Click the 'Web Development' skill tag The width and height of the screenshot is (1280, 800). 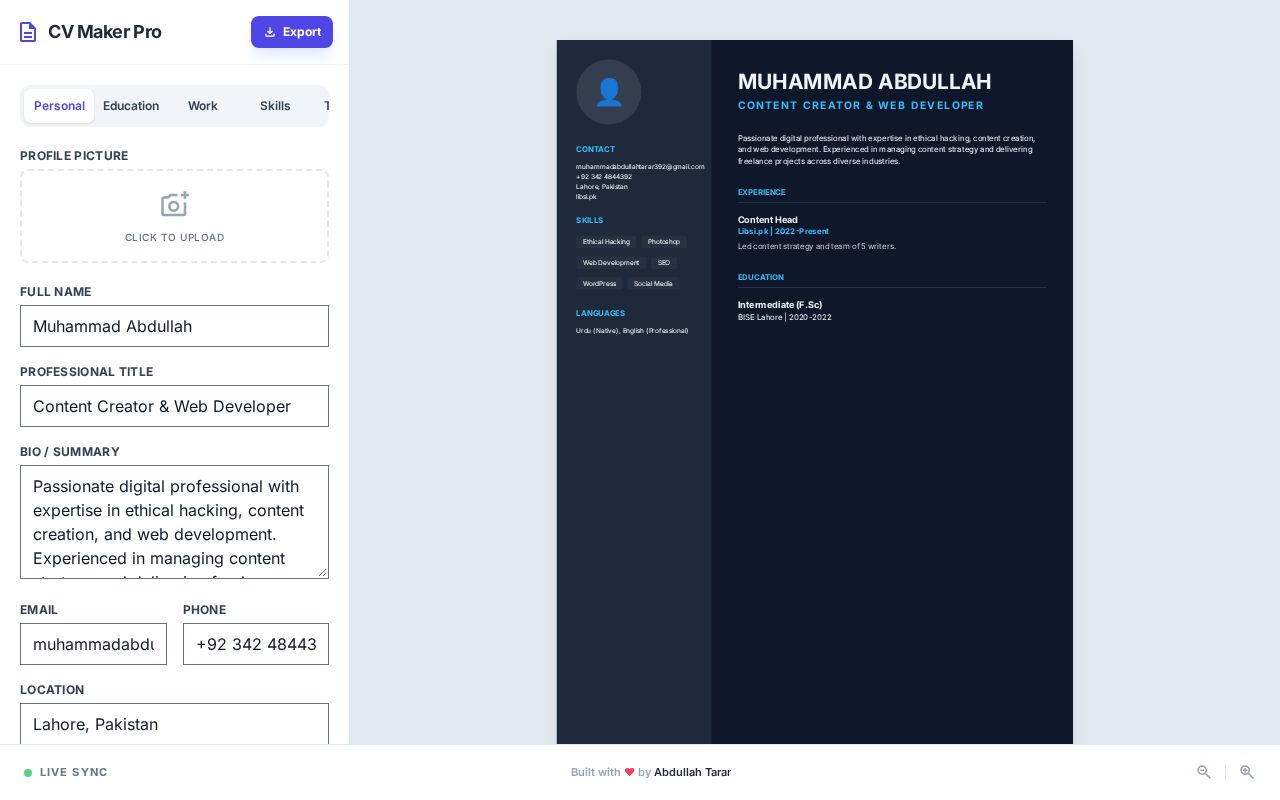point(611,263)
